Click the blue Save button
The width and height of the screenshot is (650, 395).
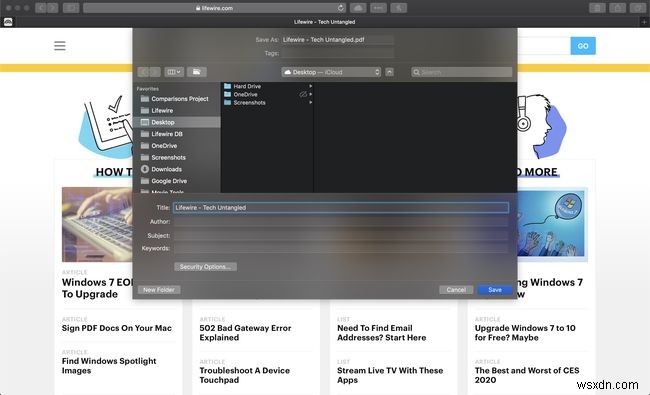[495, 290]
